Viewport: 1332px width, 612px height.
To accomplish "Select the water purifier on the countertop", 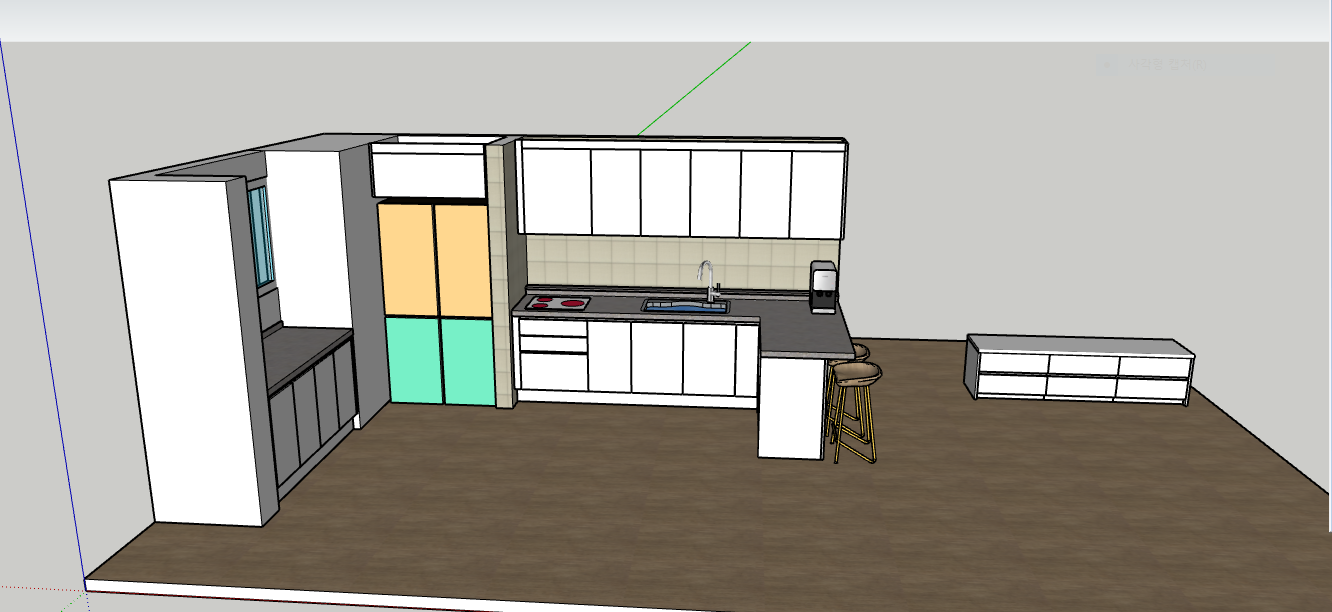I will coord(823,287).
